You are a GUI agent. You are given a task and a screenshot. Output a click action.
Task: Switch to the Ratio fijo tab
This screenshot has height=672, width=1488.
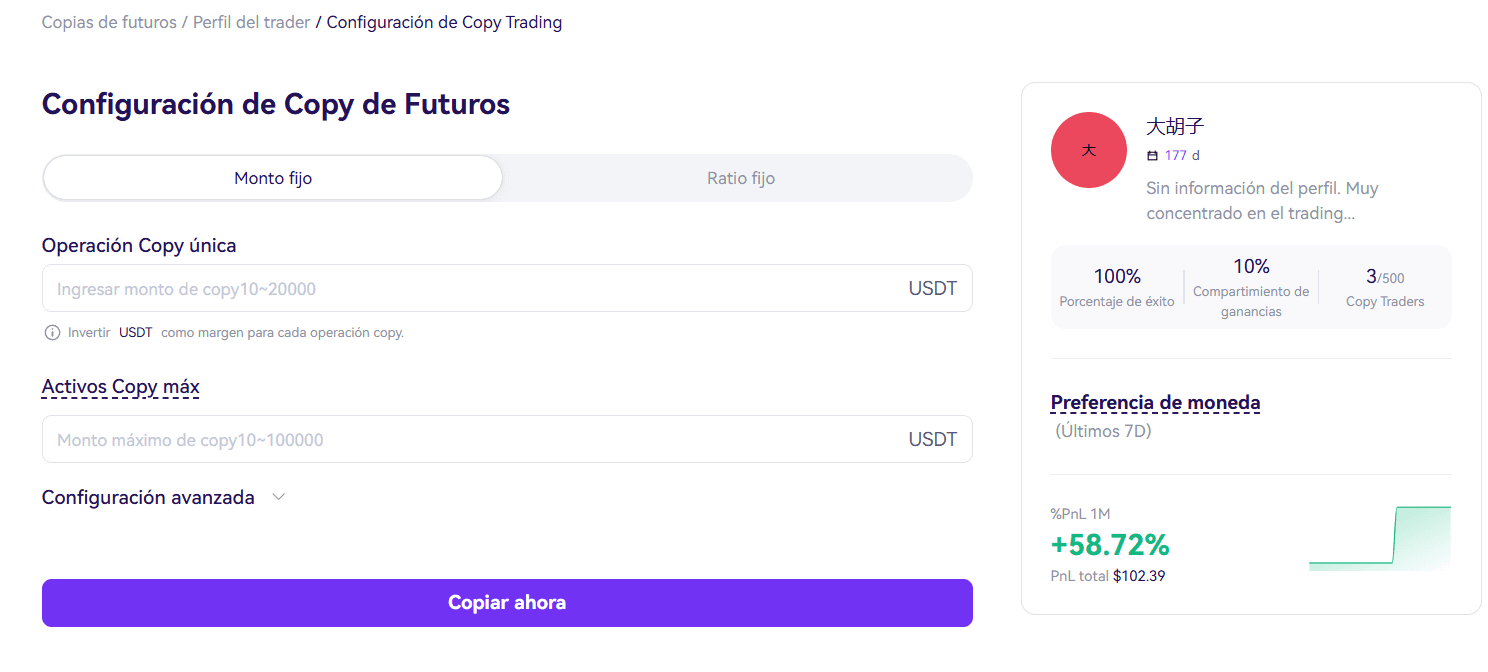(x=741, y=178)
